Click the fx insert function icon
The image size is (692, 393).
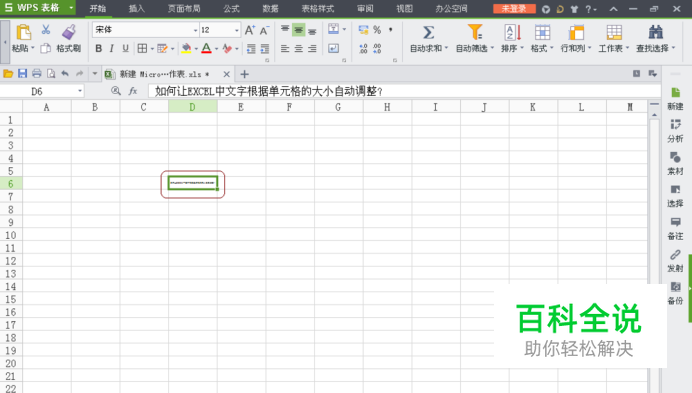tap(133, 91)
